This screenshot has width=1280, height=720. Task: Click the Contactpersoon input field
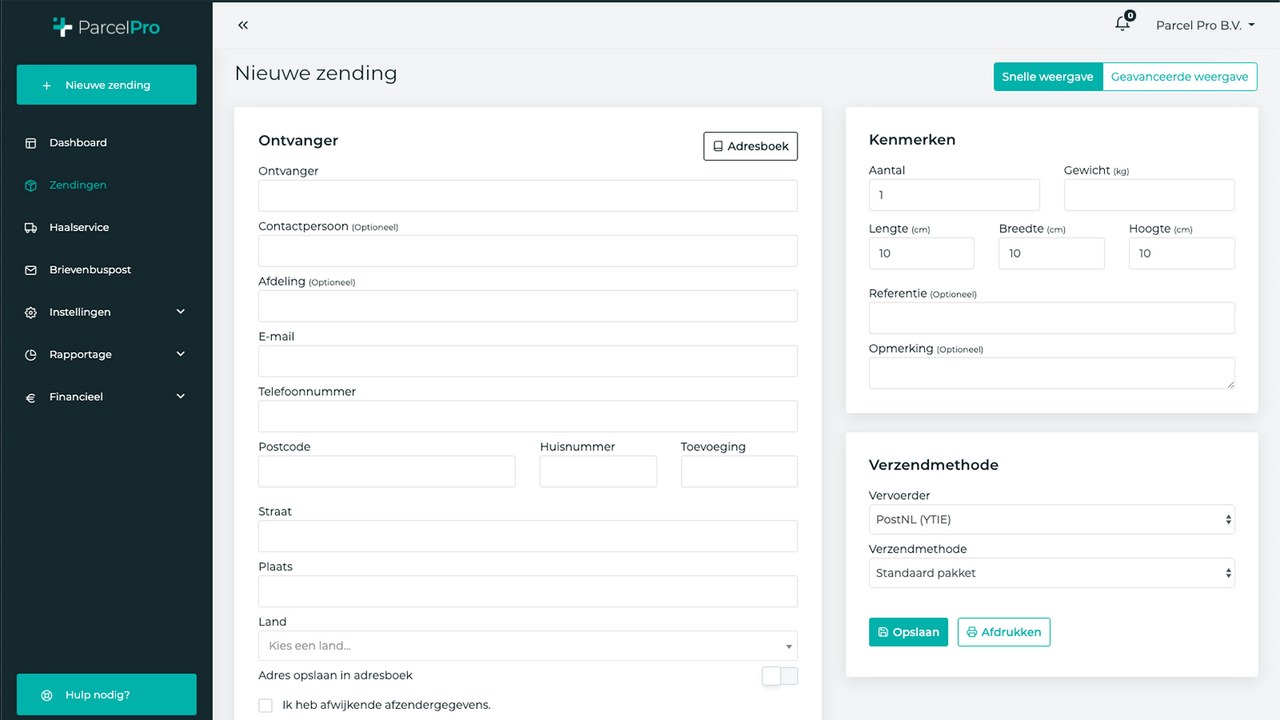coord(528,251)
